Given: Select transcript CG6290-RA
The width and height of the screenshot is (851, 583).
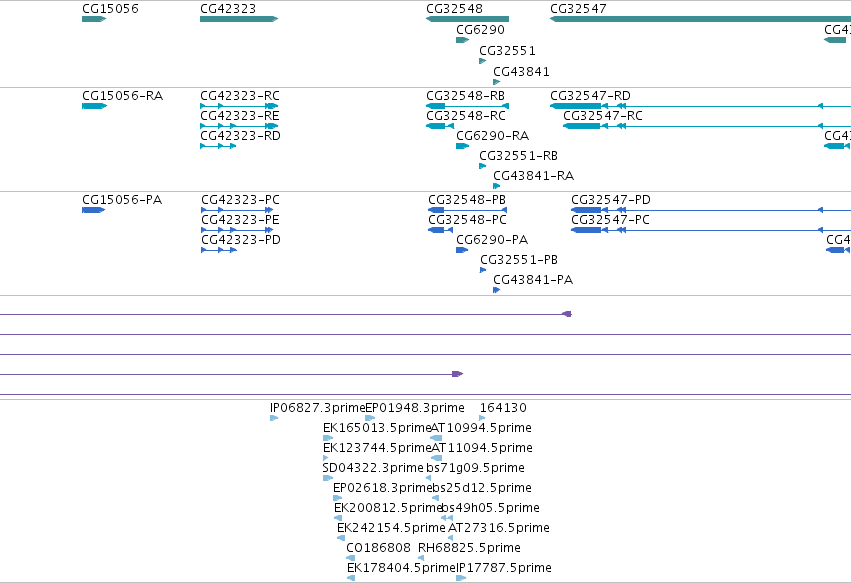Looking at the screenshot, I should (x=492, y=136).
